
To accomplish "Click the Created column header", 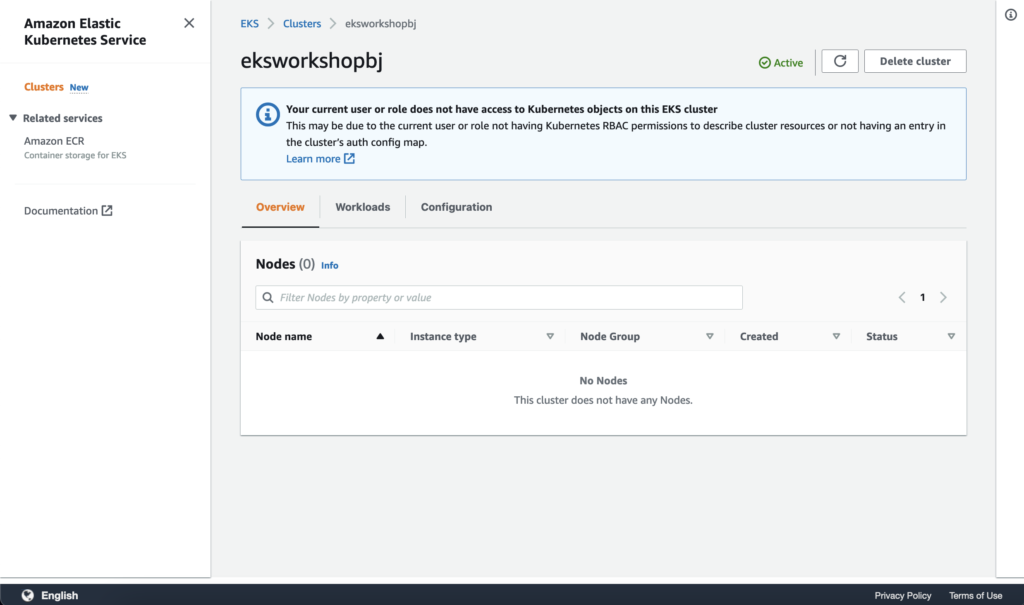I will [x=759, y=336].
